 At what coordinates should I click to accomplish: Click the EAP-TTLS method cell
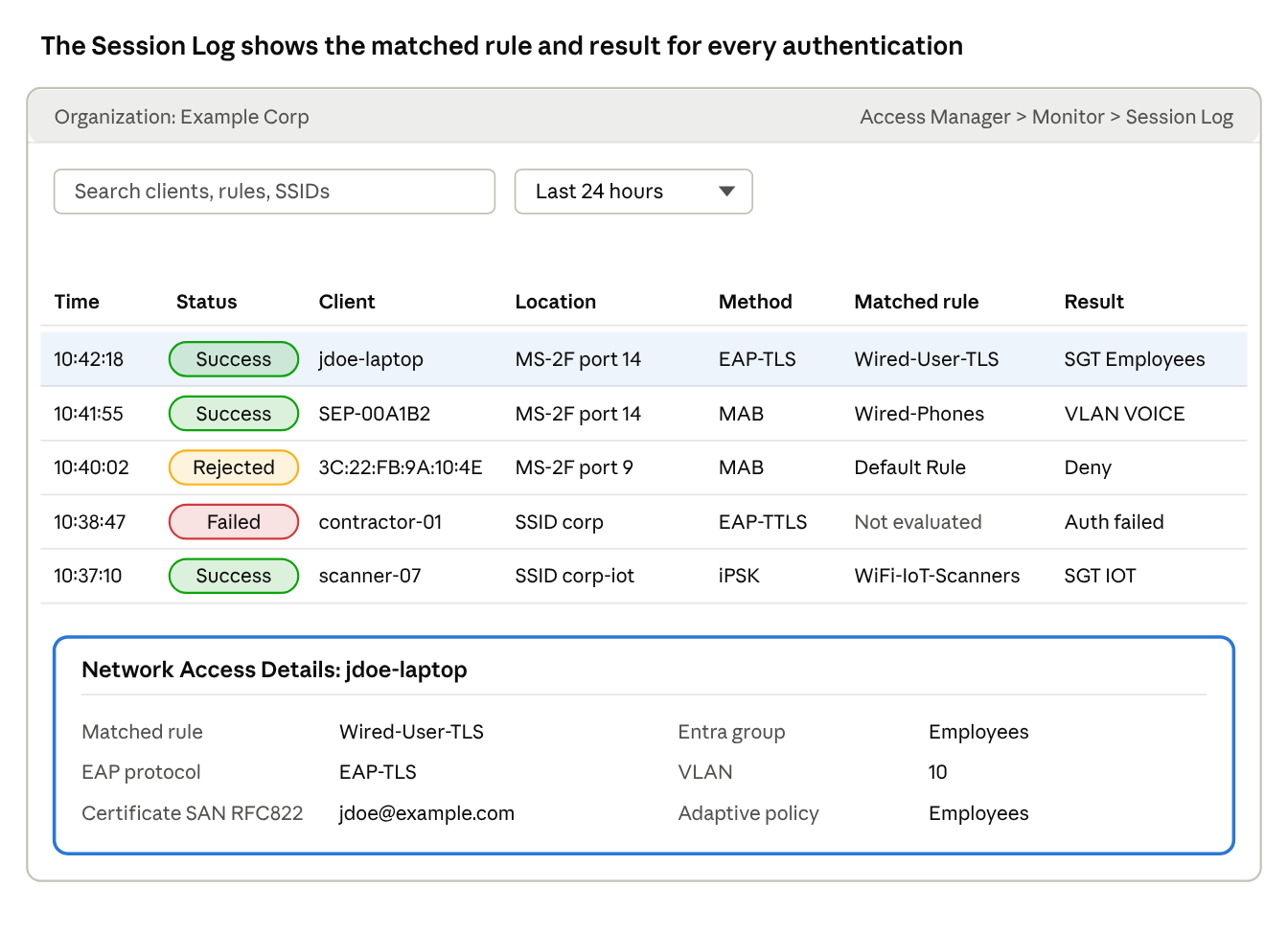[763, 522]
